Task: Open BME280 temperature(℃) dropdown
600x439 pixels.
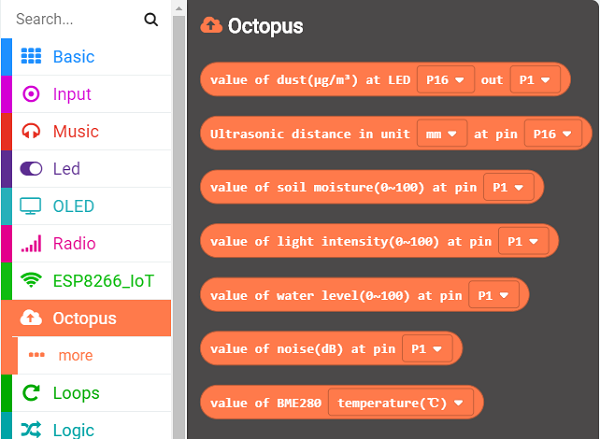Action: pyautogui.click(x=401, y=403)
